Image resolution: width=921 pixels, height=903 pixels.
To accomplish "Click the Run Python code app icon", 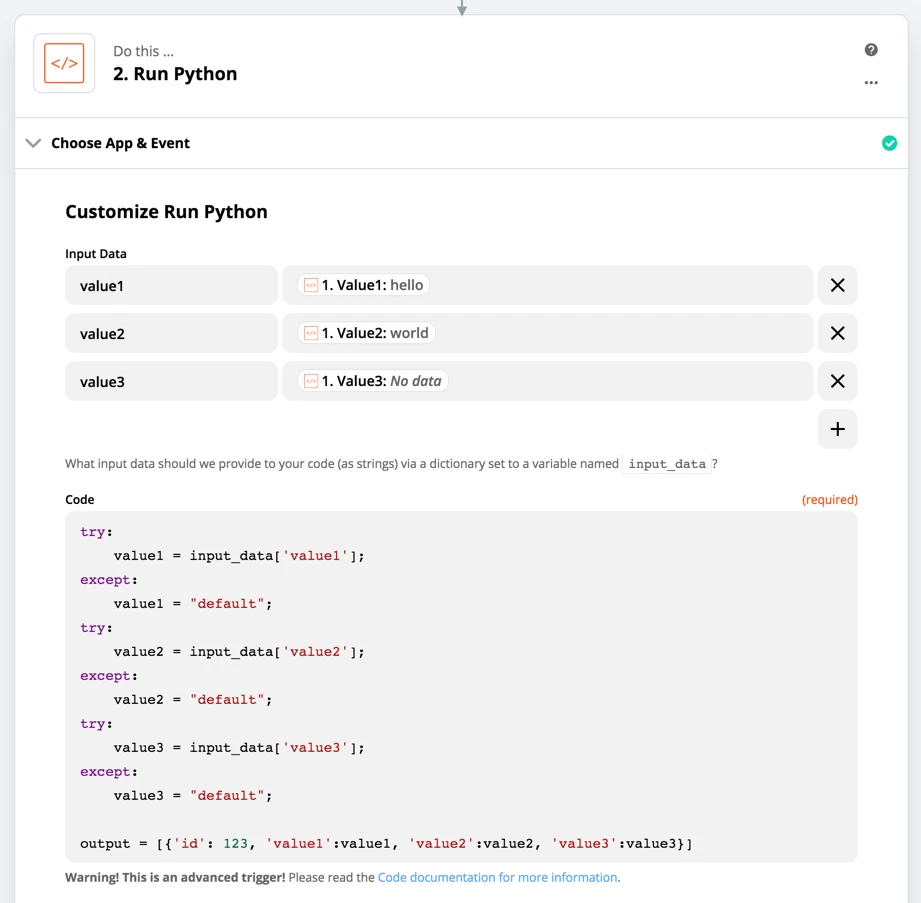I will [63, 63].
